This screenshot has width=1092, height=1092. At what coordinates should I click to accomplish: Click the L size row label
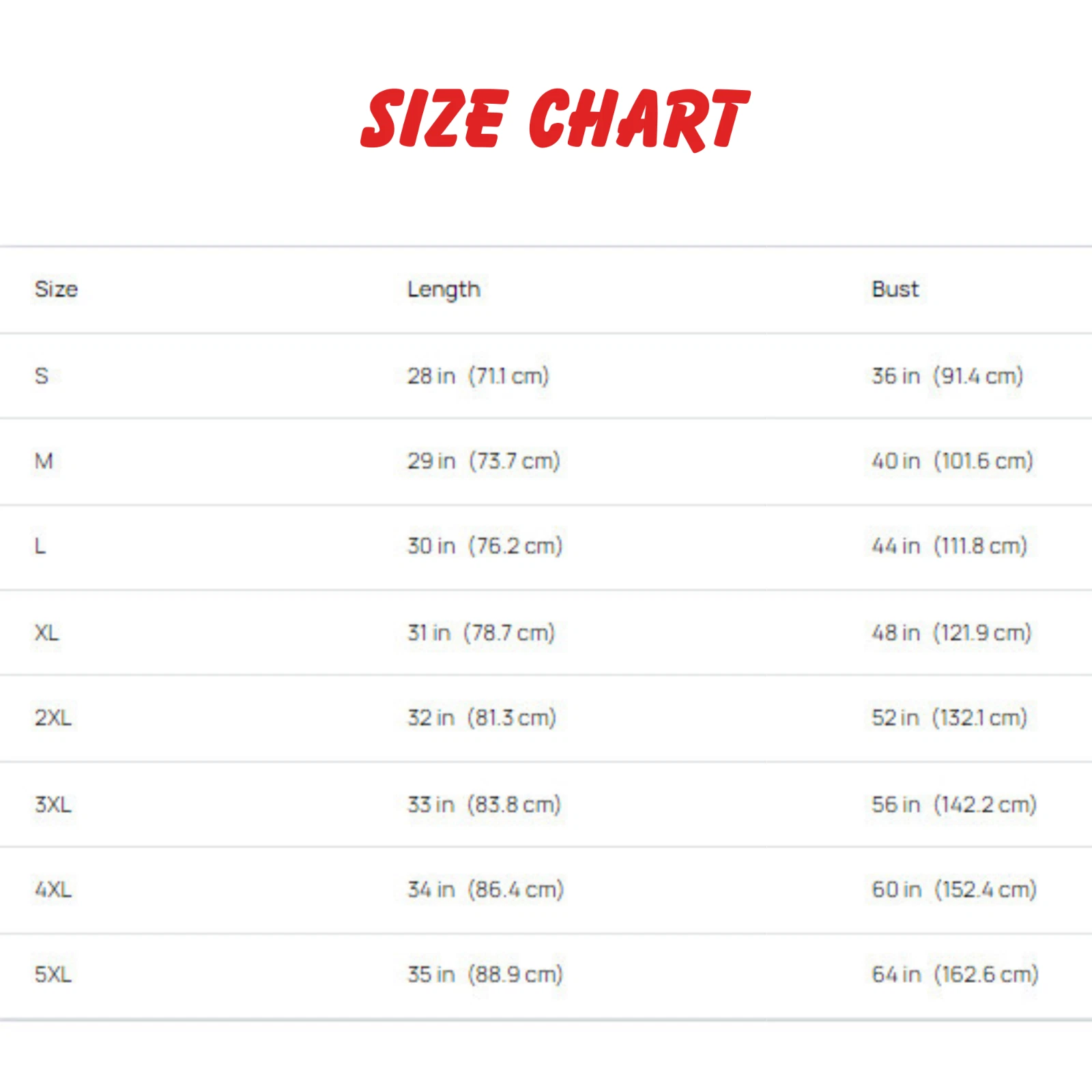tap(40, 546)
